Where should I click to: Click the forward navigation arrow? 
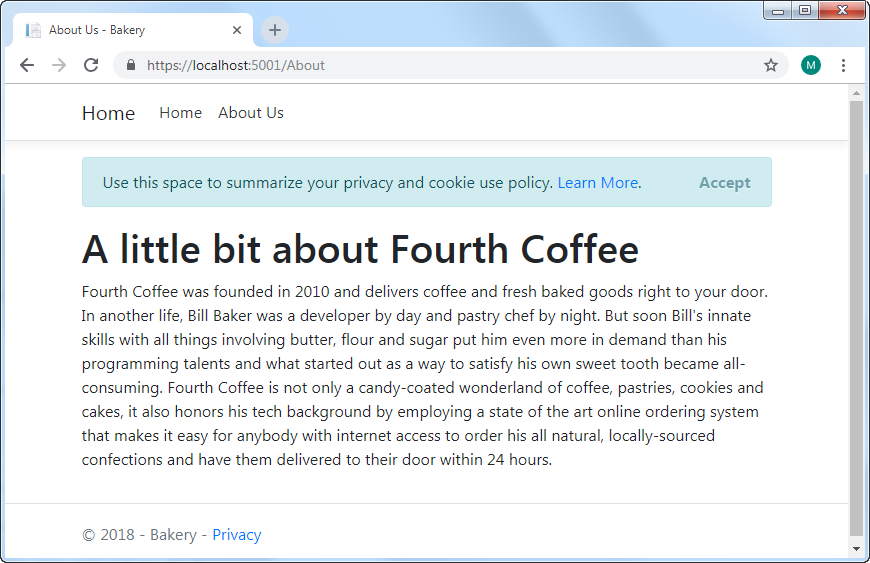59,65
